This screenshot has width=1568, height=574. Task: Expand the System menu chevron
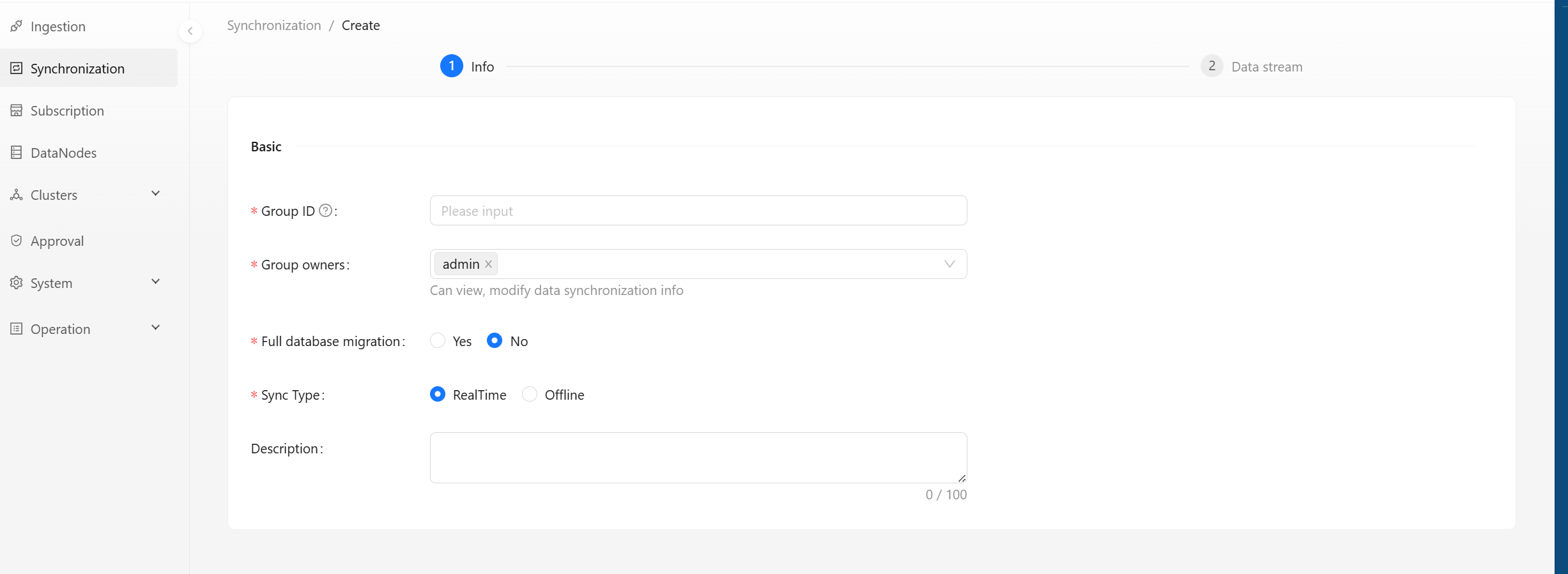tap(155, 282)
